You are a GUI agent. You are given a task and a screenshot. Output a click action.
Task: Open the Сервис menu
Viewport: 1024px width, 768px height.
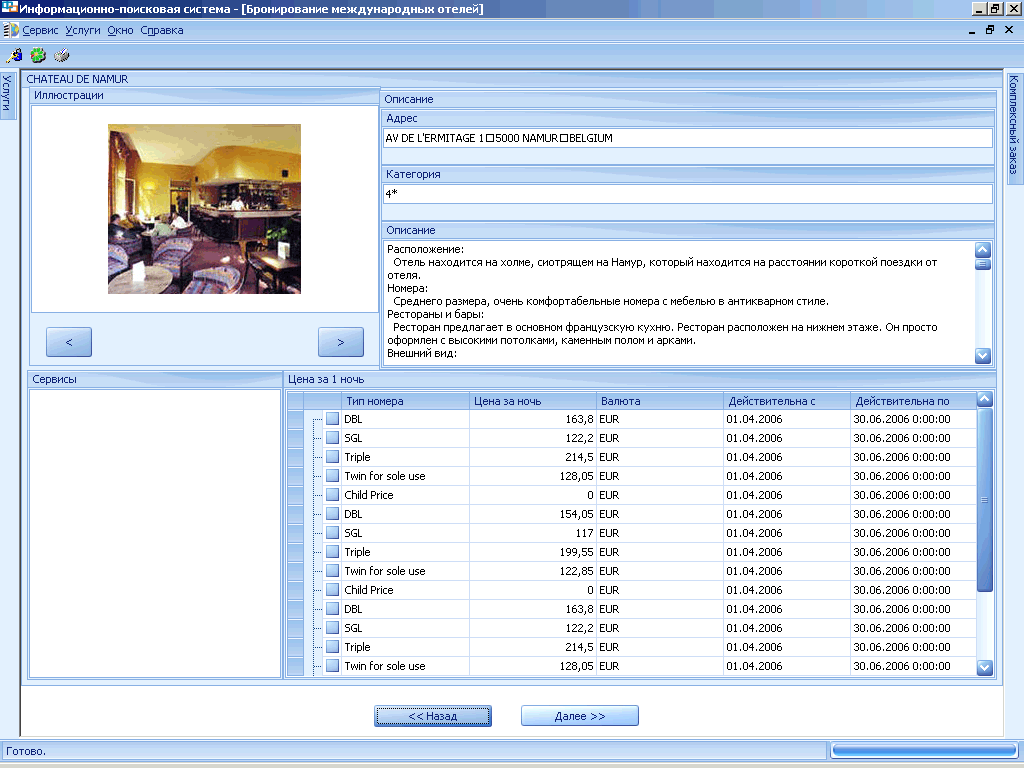[40, 30]
